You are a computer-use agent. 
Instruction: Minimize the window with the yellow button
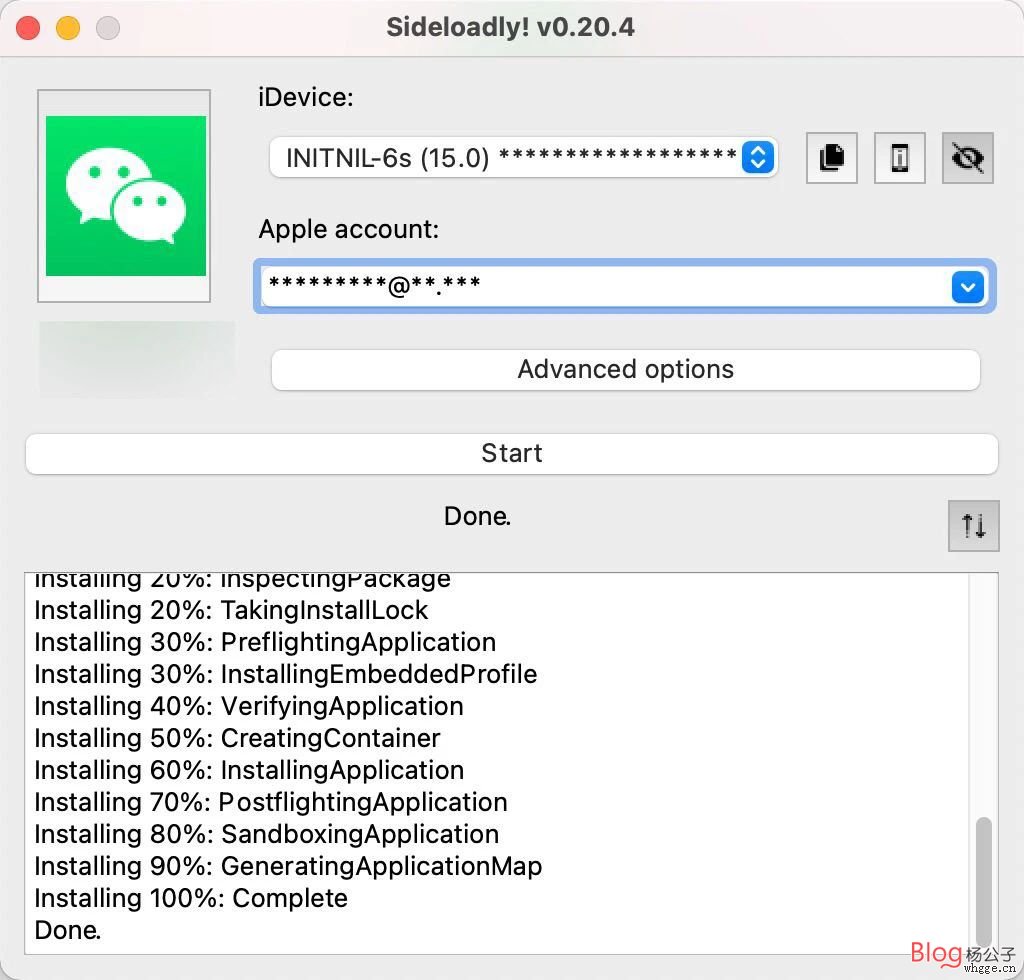tap(68, 28)
